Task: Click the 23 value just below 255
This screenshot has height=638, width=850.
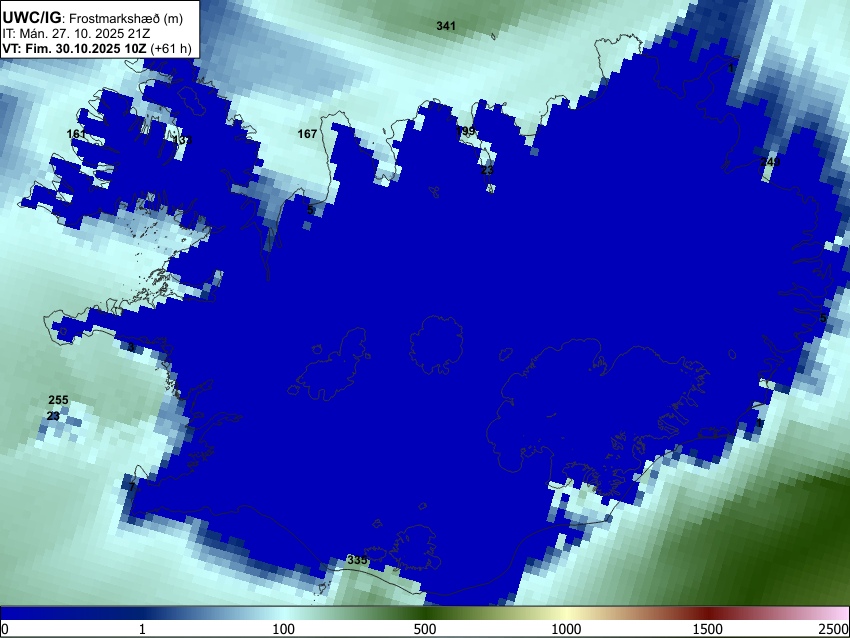Action: [53, 416]
